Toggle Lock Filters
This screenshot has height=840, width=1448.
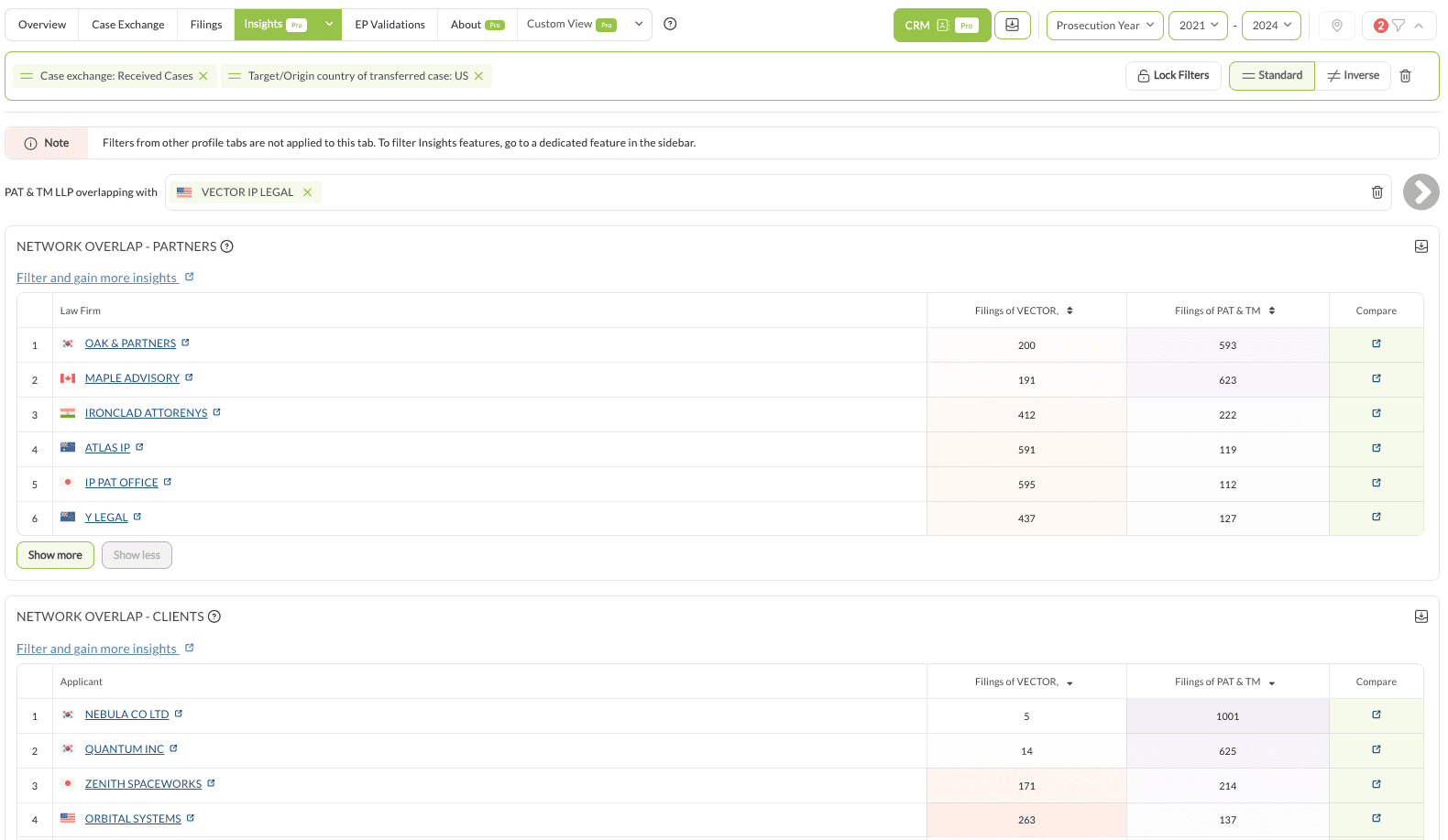[1173, 75]
